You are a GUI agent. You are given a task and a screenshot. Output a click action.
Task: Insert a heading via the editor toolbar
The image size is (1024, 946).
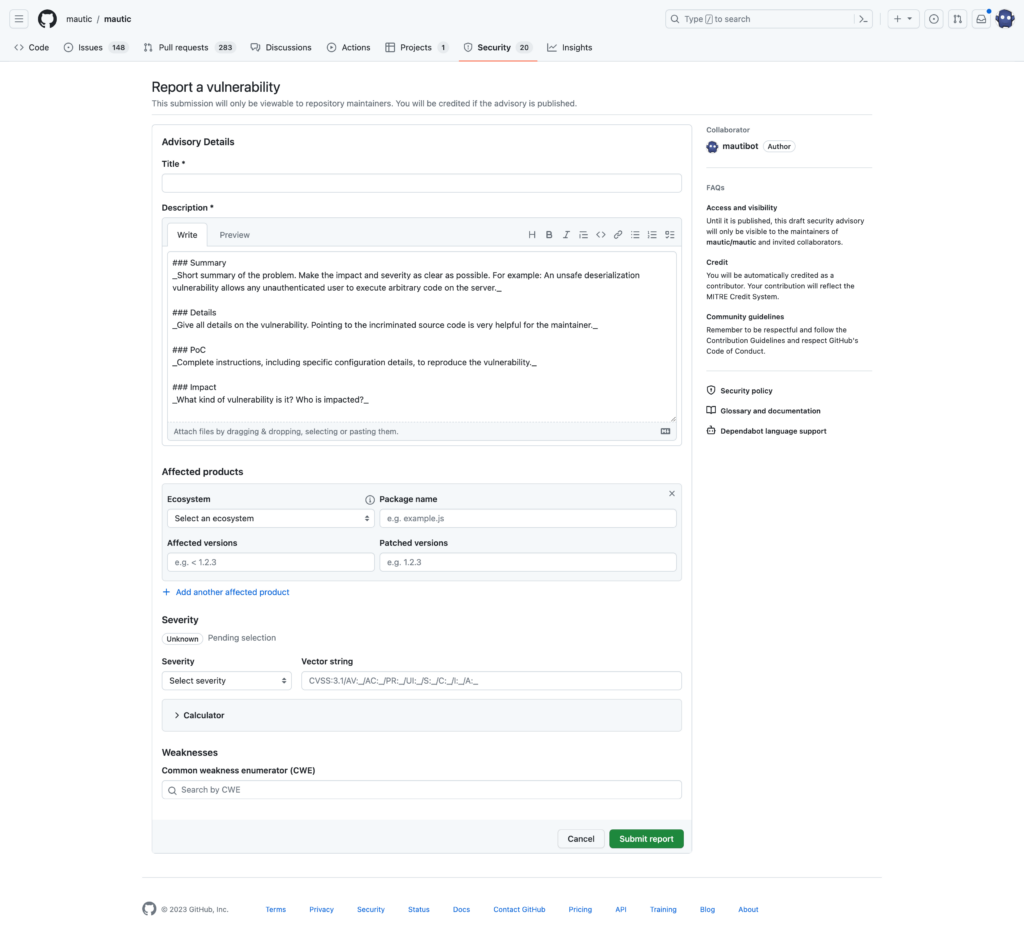click(x=532, y=234)
